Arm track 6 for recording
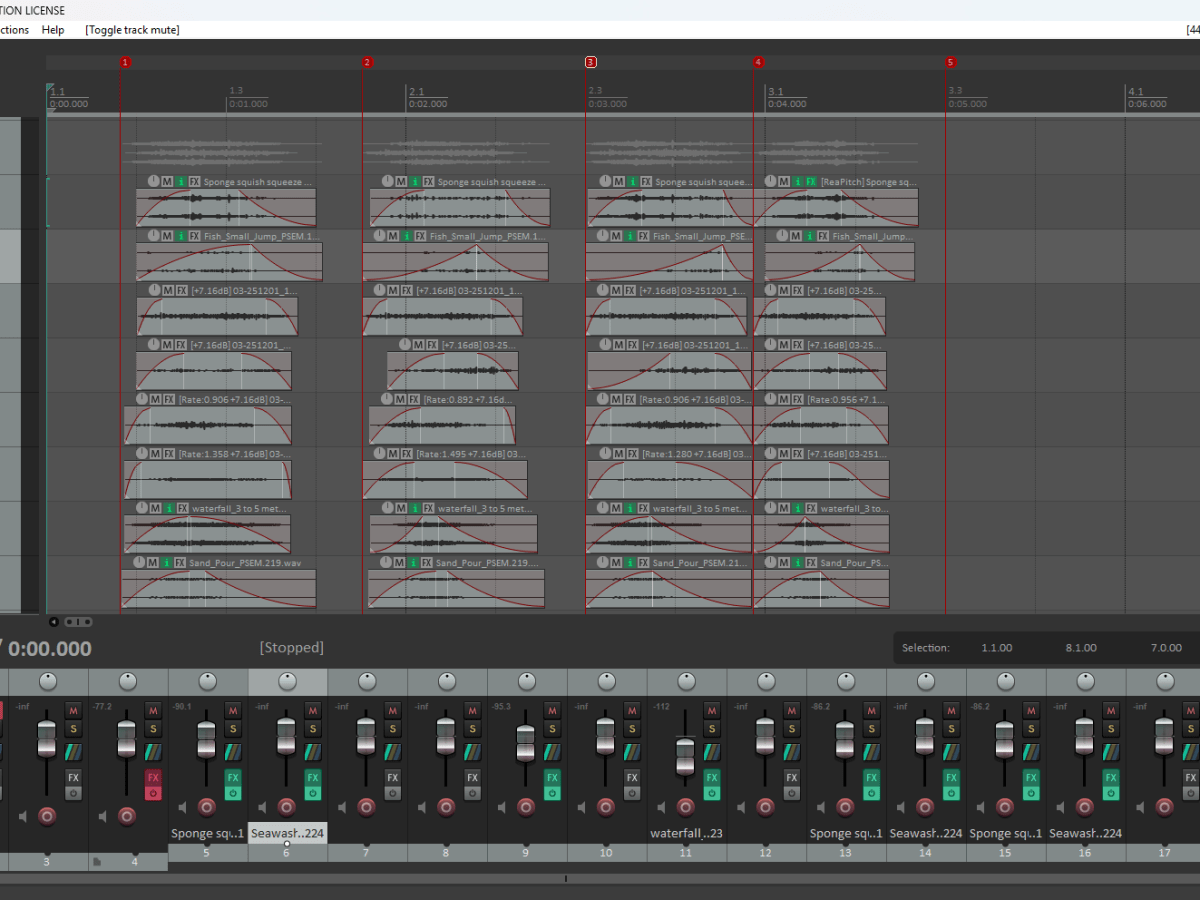 click(x=287, y=807)
